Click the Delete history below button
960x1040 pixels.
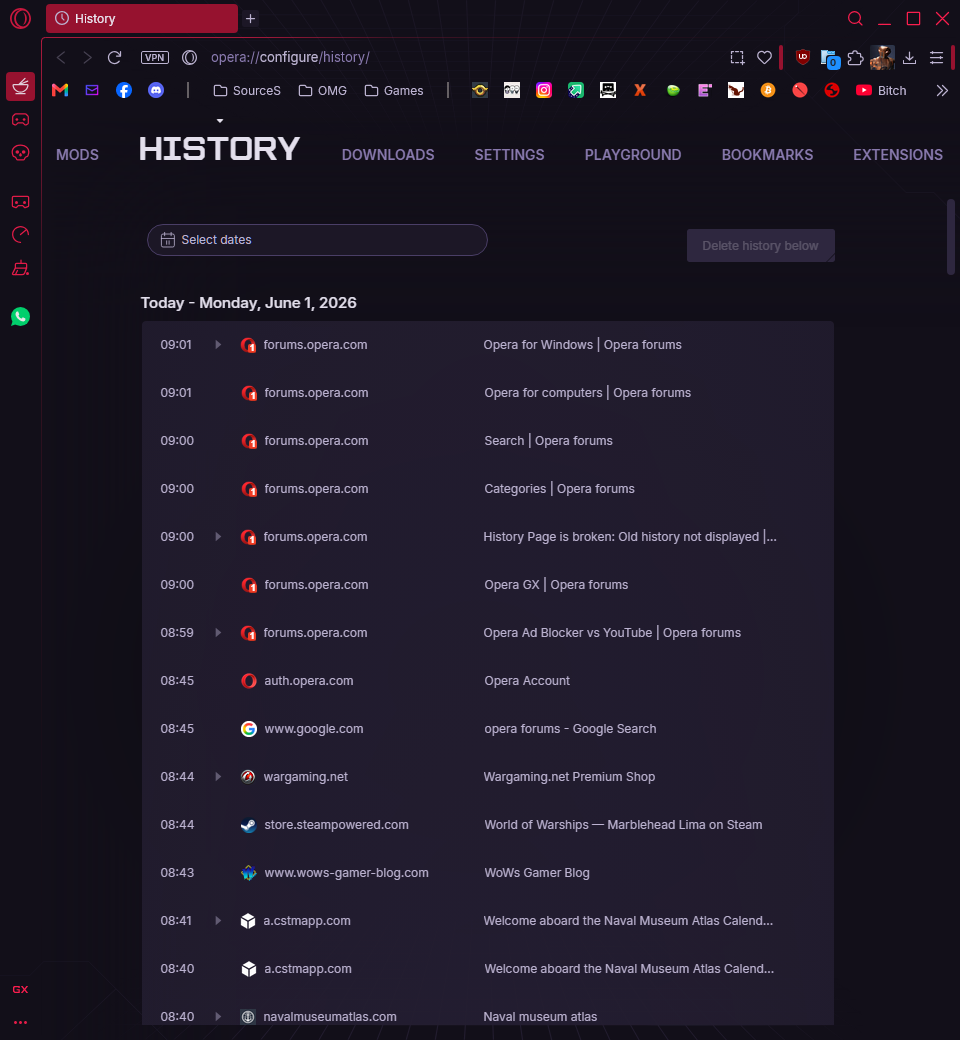point(760,246)
